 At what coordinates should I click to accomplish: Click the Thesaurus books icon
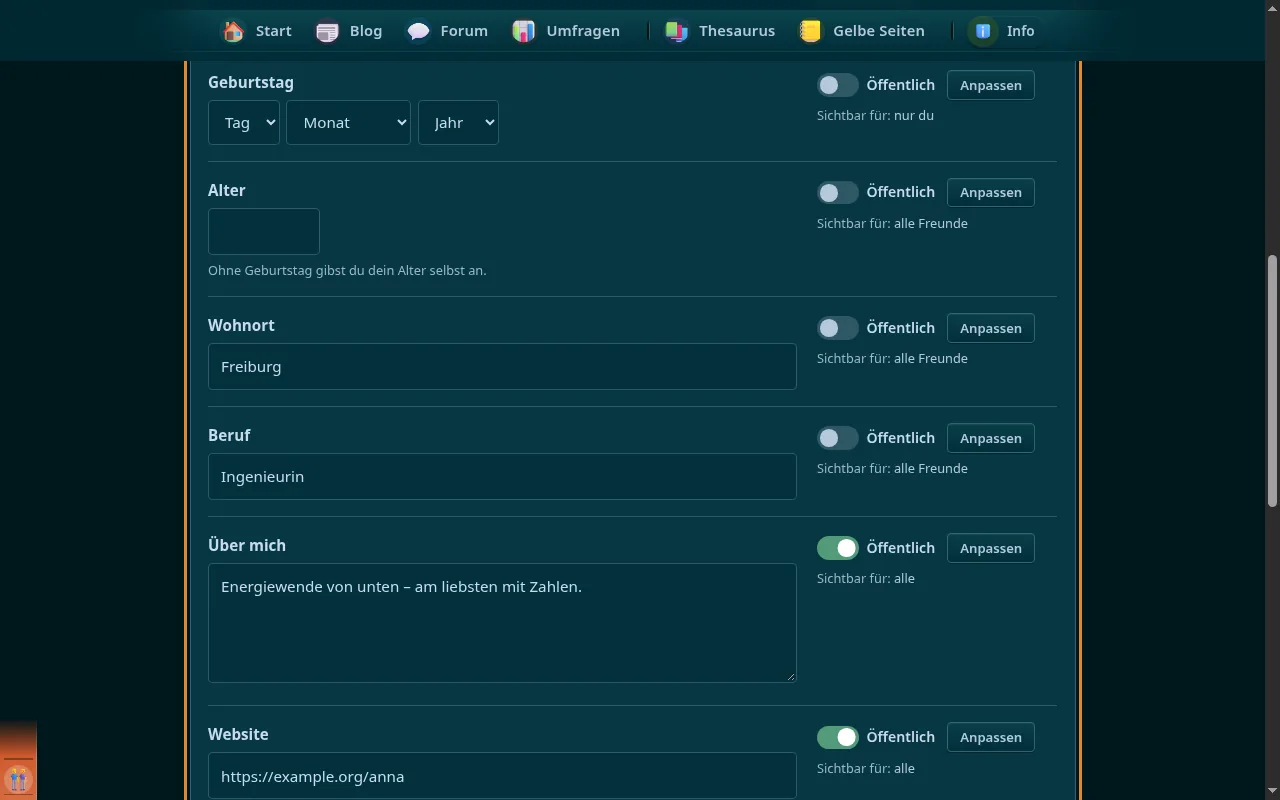point(677,31)
